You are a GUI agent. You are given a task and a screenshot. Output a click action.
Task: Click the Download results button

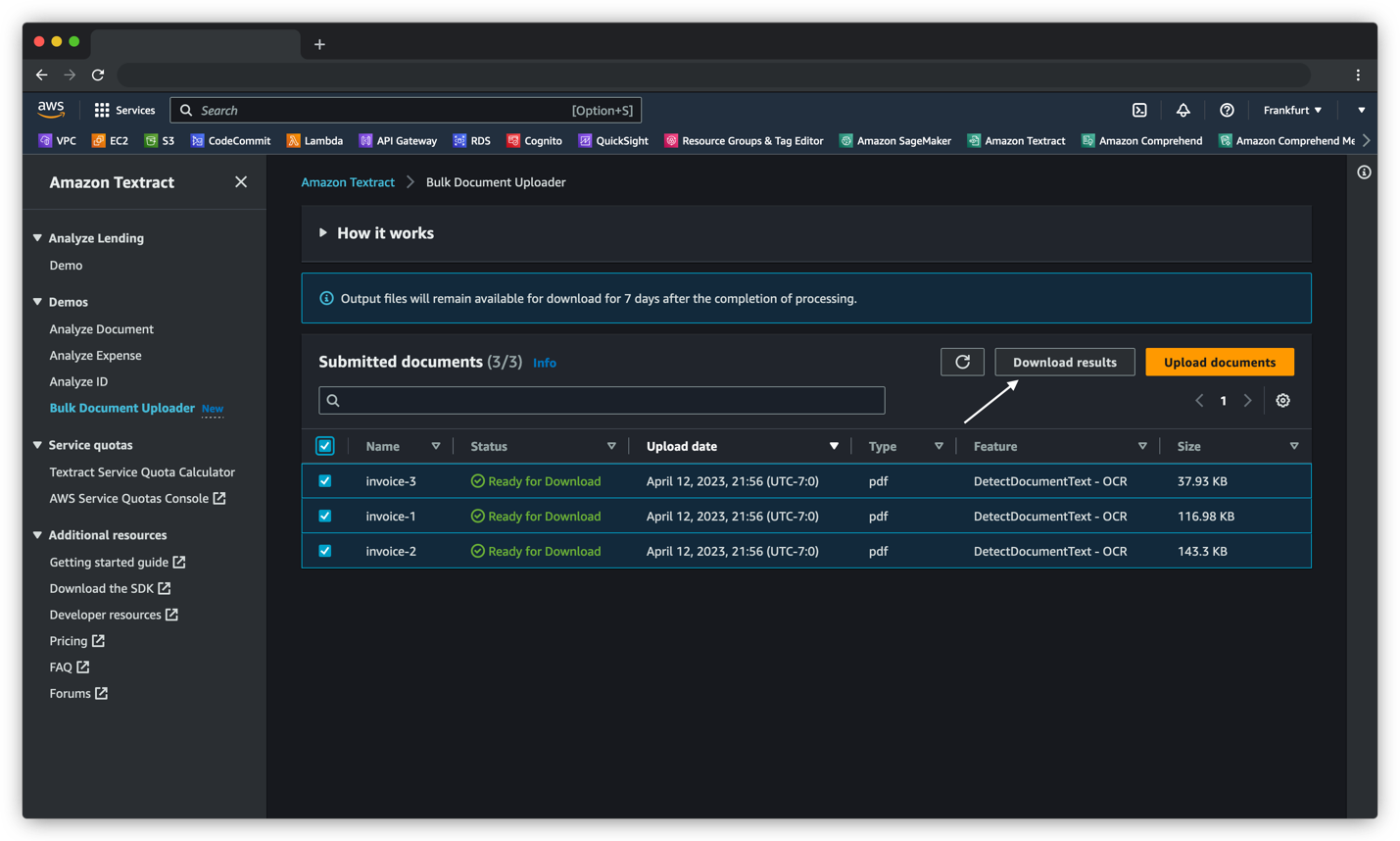(x=1064, y=362)
